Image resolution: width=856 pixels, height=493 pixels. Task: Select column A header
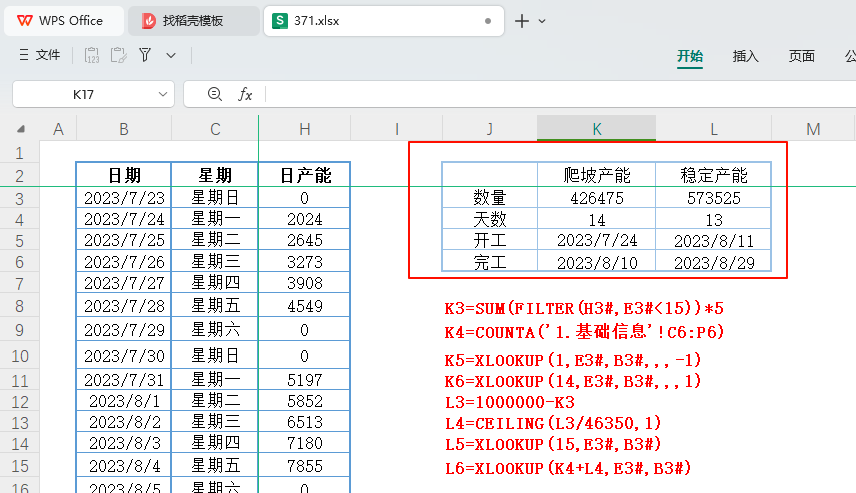point(58,129)
